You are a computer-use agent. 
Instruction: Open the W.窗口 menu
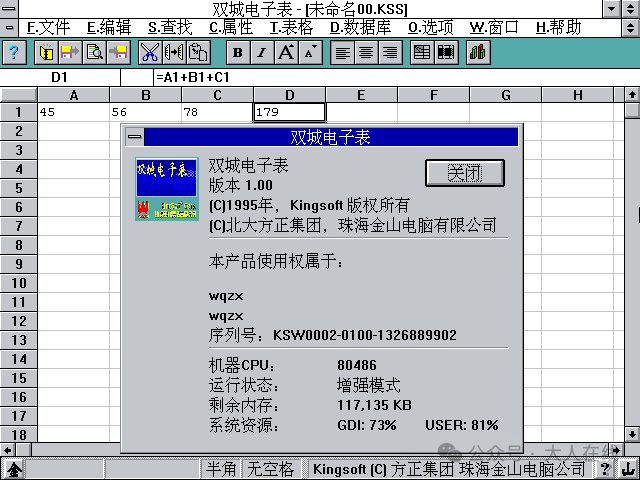coord(494,28)
